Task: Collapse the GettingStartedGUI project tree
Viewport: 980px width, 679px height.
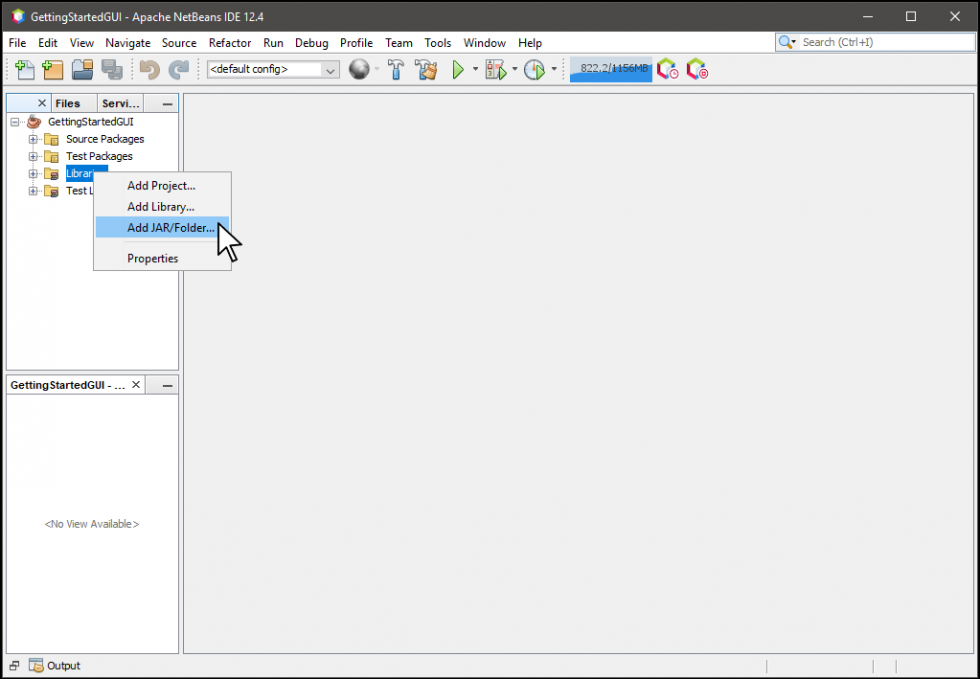Action: point(14,121)
